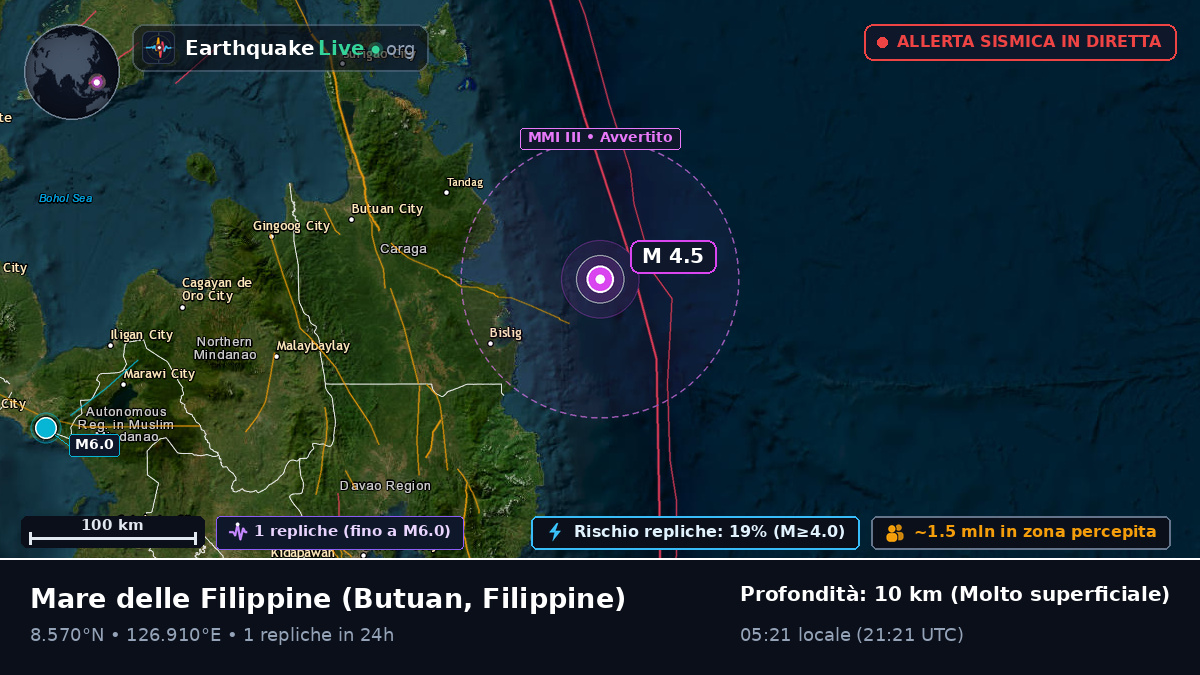Select the cyan M6.0 earthquake marker
Image resolution: width=1200 pixels, height=675 pixels.
(45, 428)
